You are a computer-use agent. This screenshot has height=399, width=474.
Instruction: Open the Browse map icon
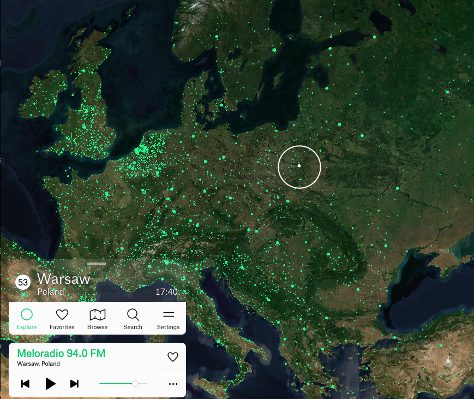click(98, 314)
